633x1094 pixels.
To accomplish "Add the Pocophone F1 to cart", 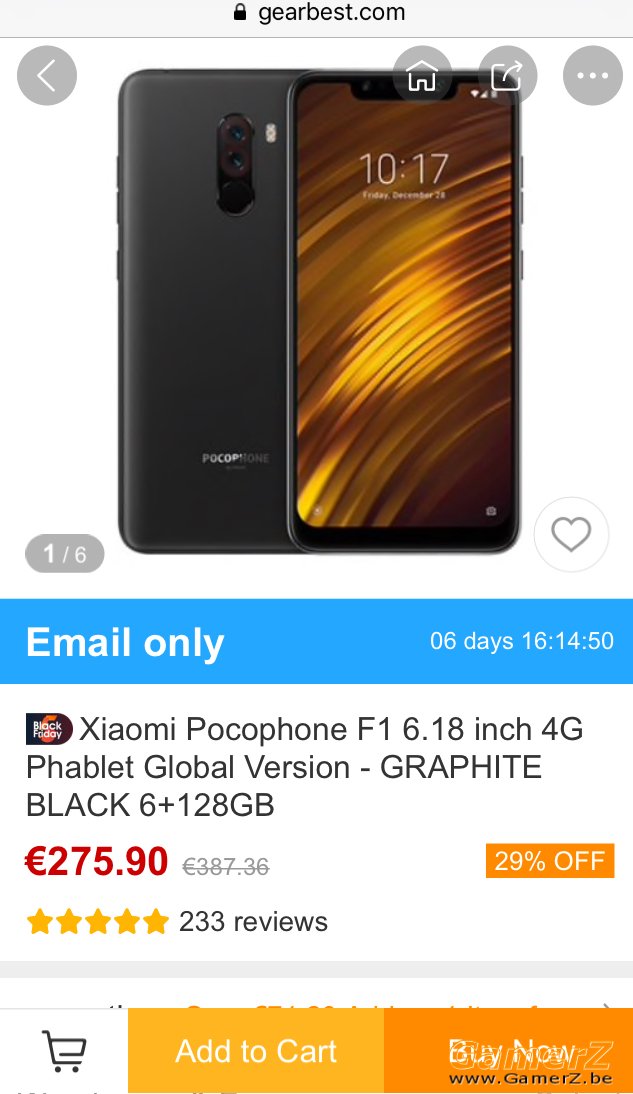I will 255,1051.
